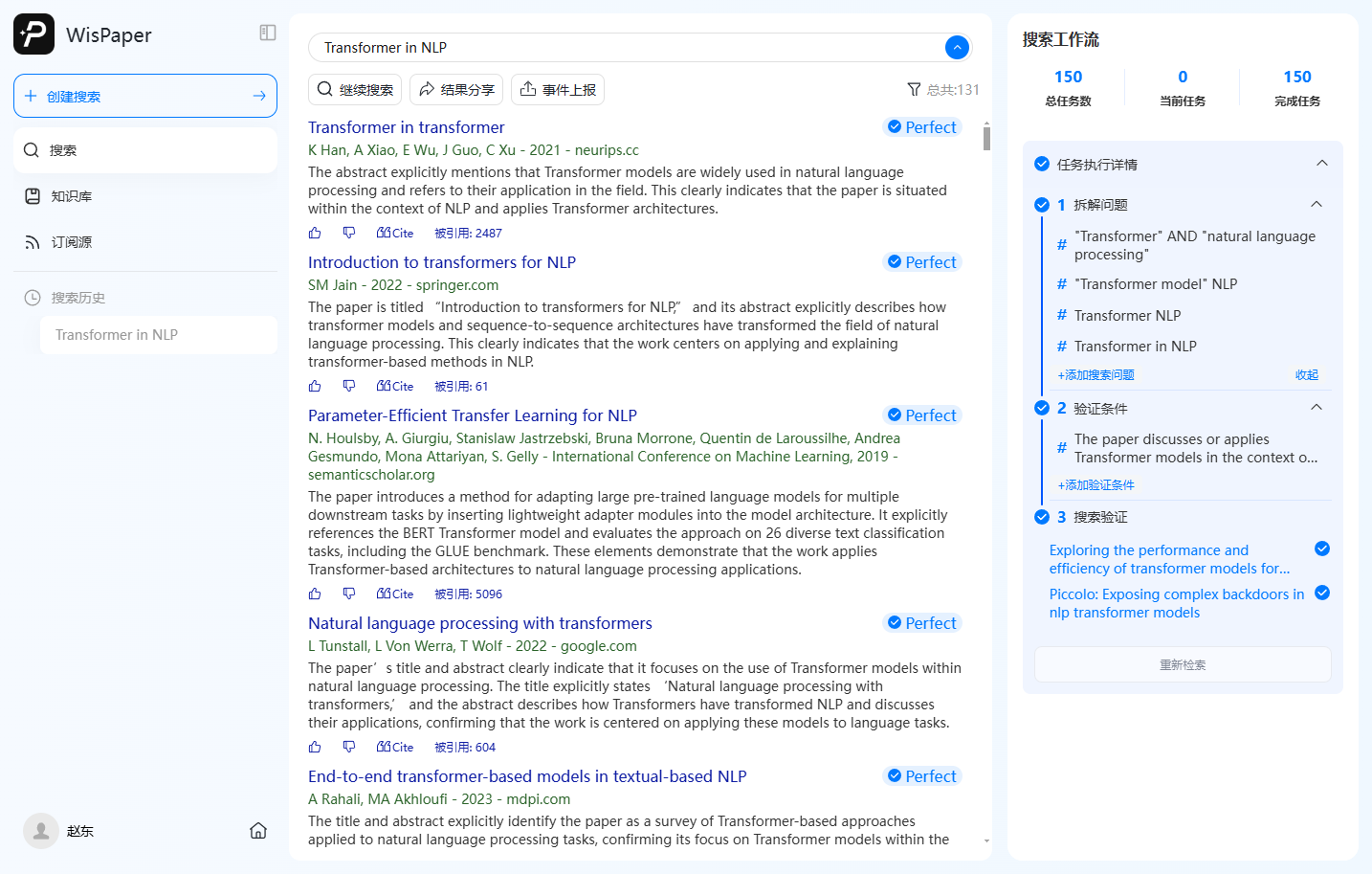Go to home via house icon
1372x874 pixels.
coord(258,831)
